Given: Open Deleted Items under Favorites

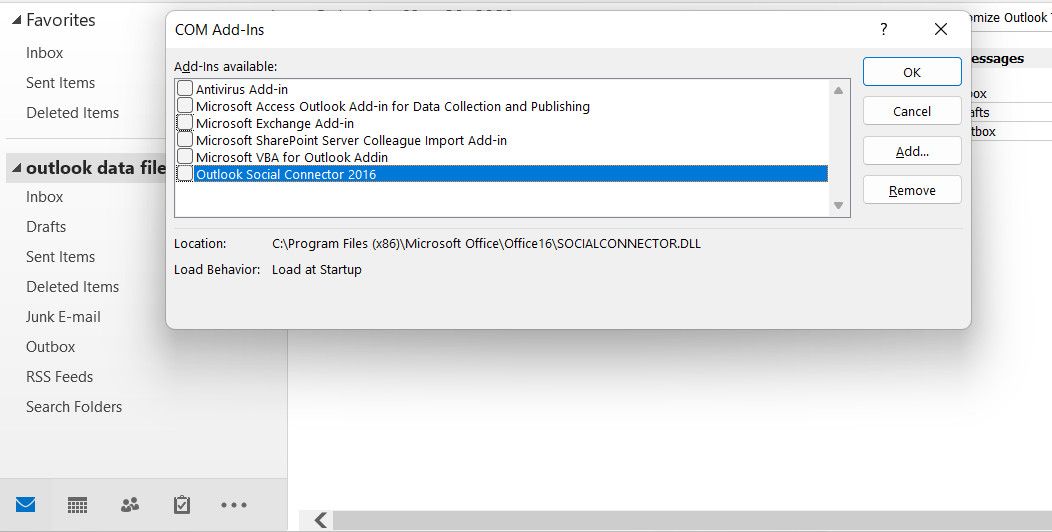Looking at the screenshot, I should click(x=72, y=113).
